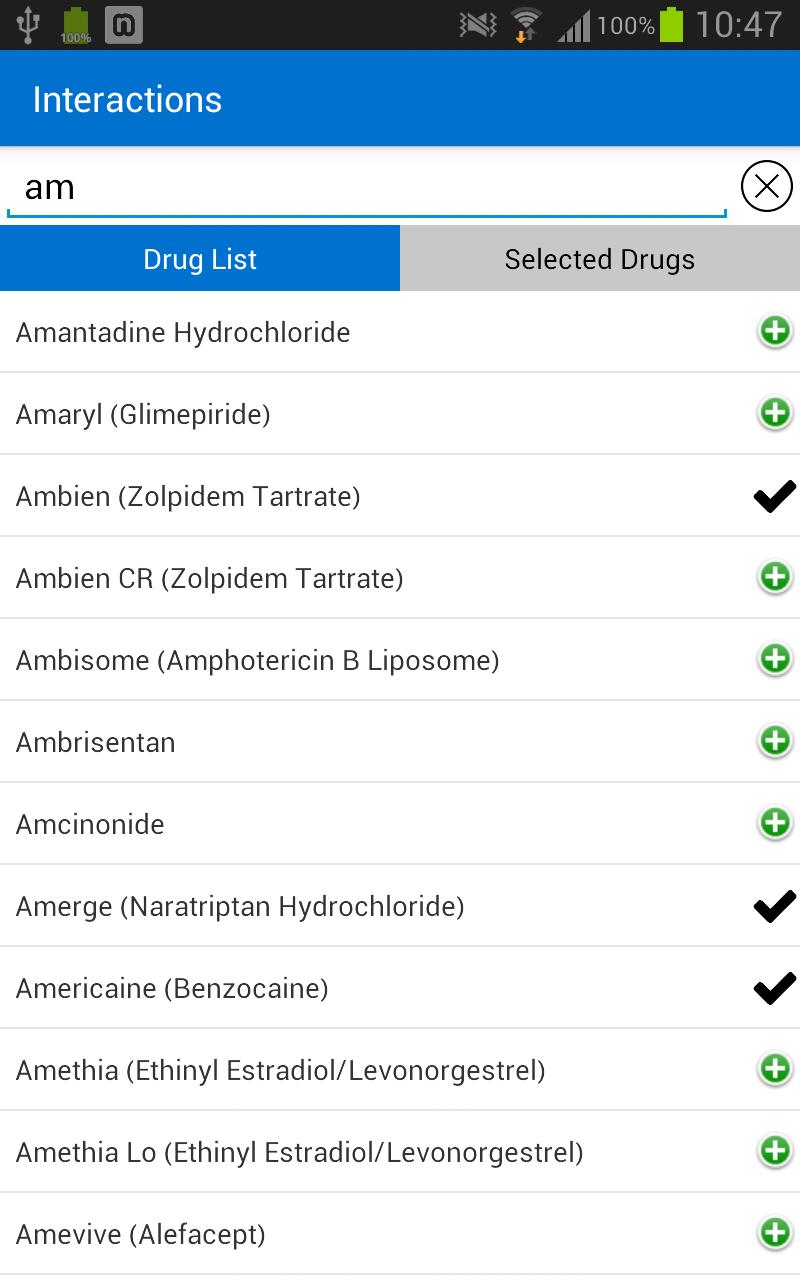This screenshot has width=800, height=1280.
Task: Add Amethia with its green plus icon
Action: point(775,1069)
